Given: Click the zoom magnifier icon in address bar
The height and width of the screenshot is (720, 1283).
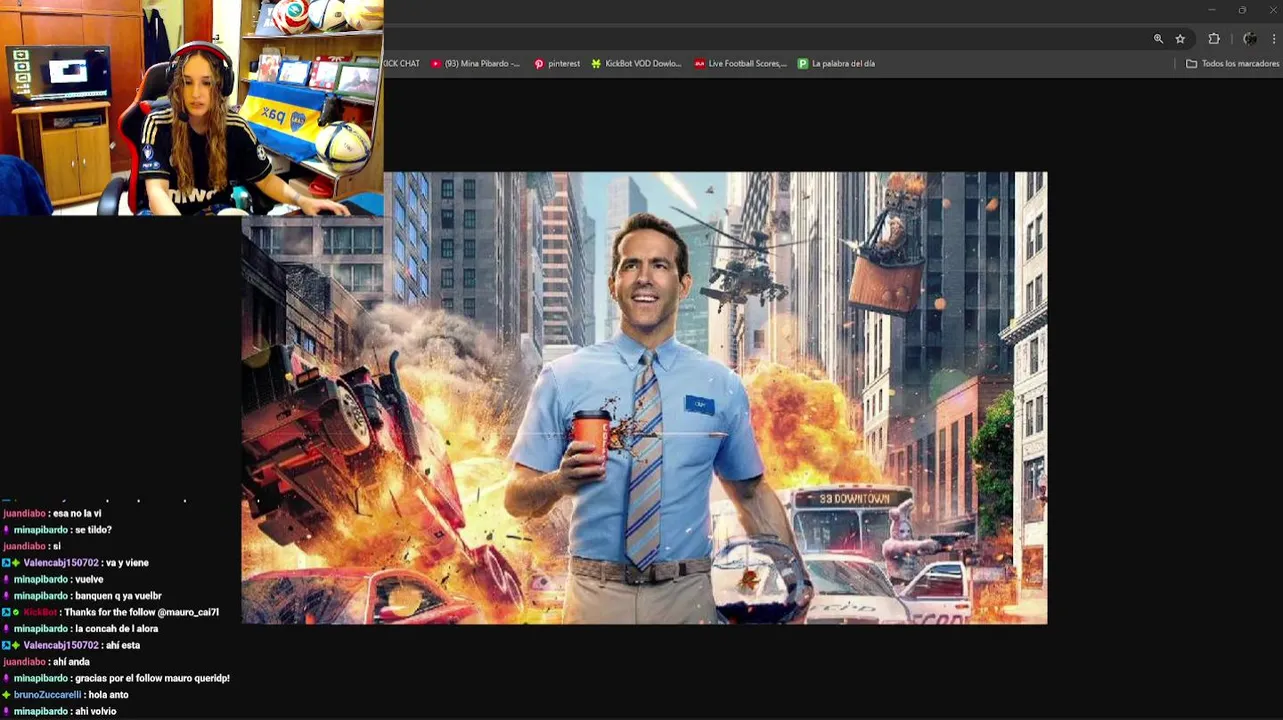Looking at the screenshot, I should coord(1158,39).
